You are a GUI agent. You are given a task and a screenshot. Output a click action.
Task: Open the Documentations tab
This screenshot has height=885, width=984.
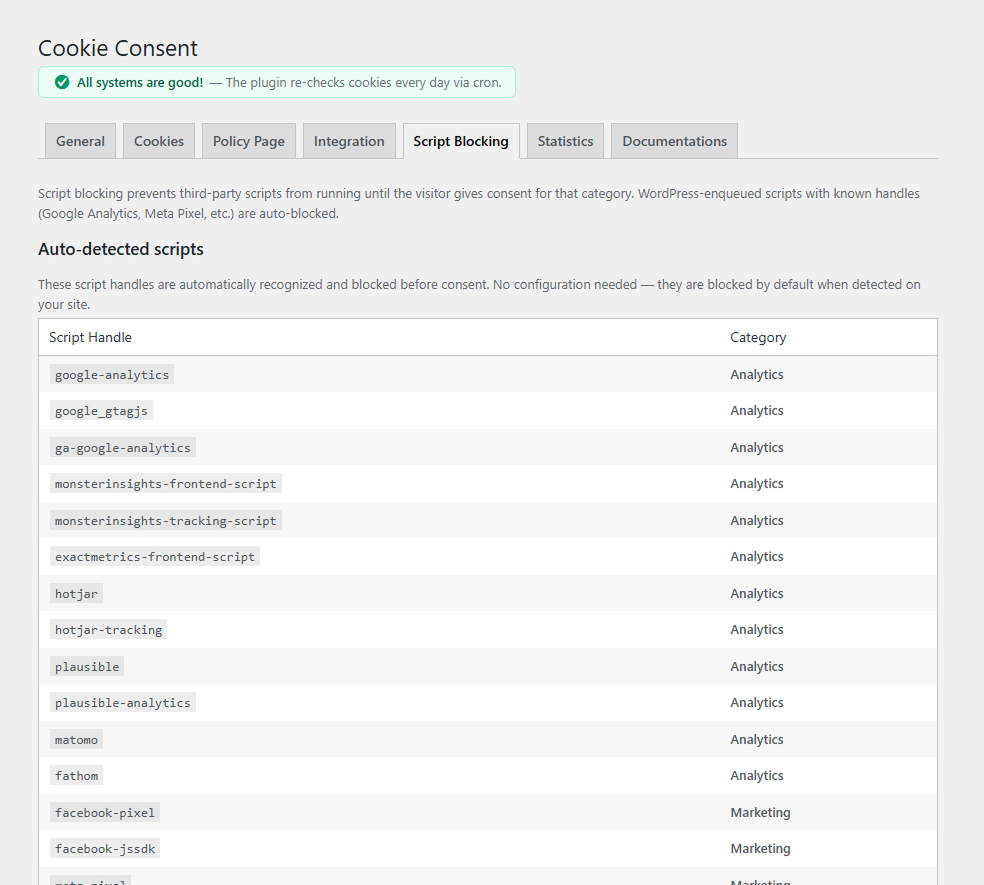pos(674,140)
